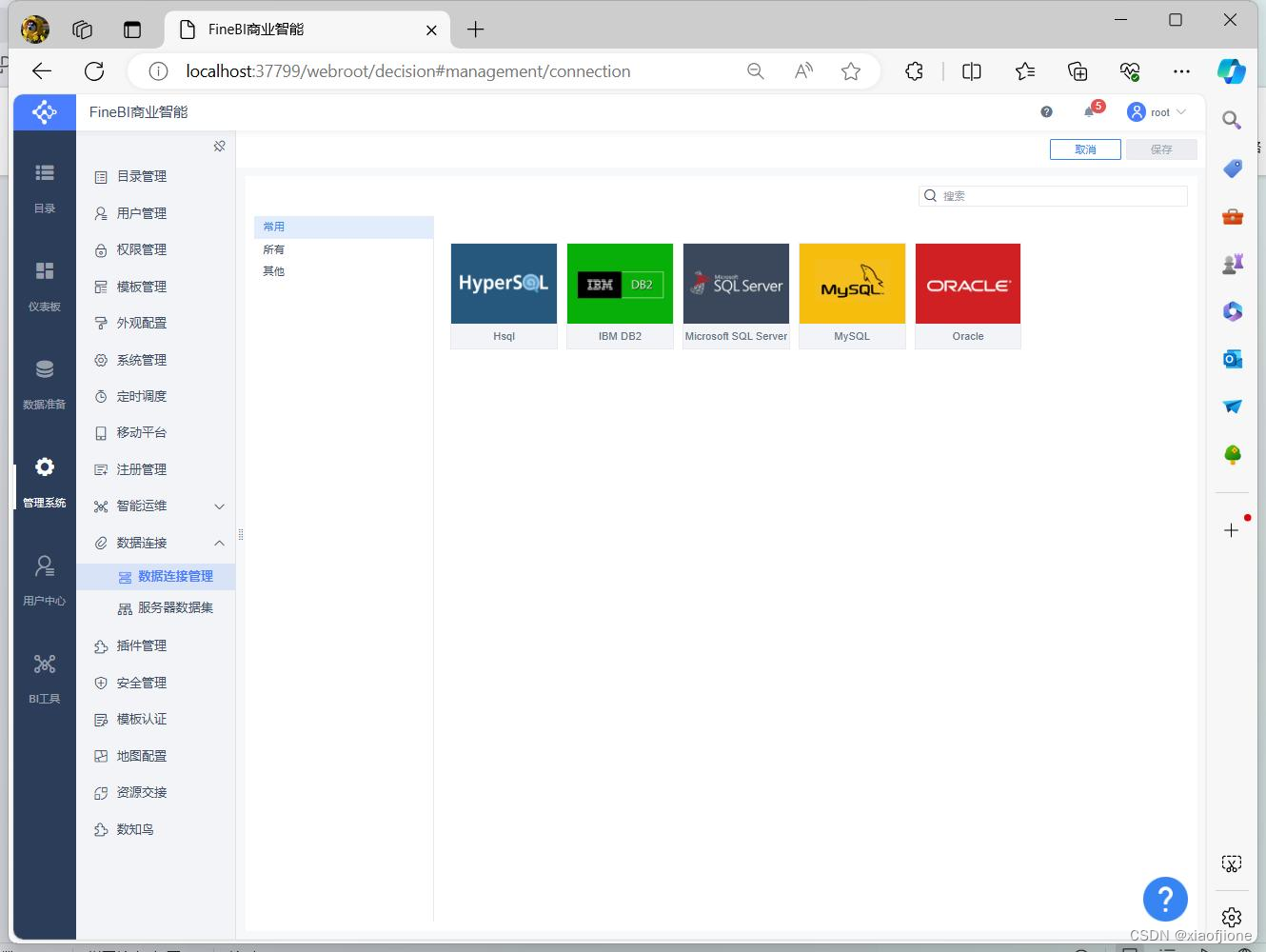1266x952 pixels.
Task: Open collections icon in toolbar
Action: (x=1078, y=71)
